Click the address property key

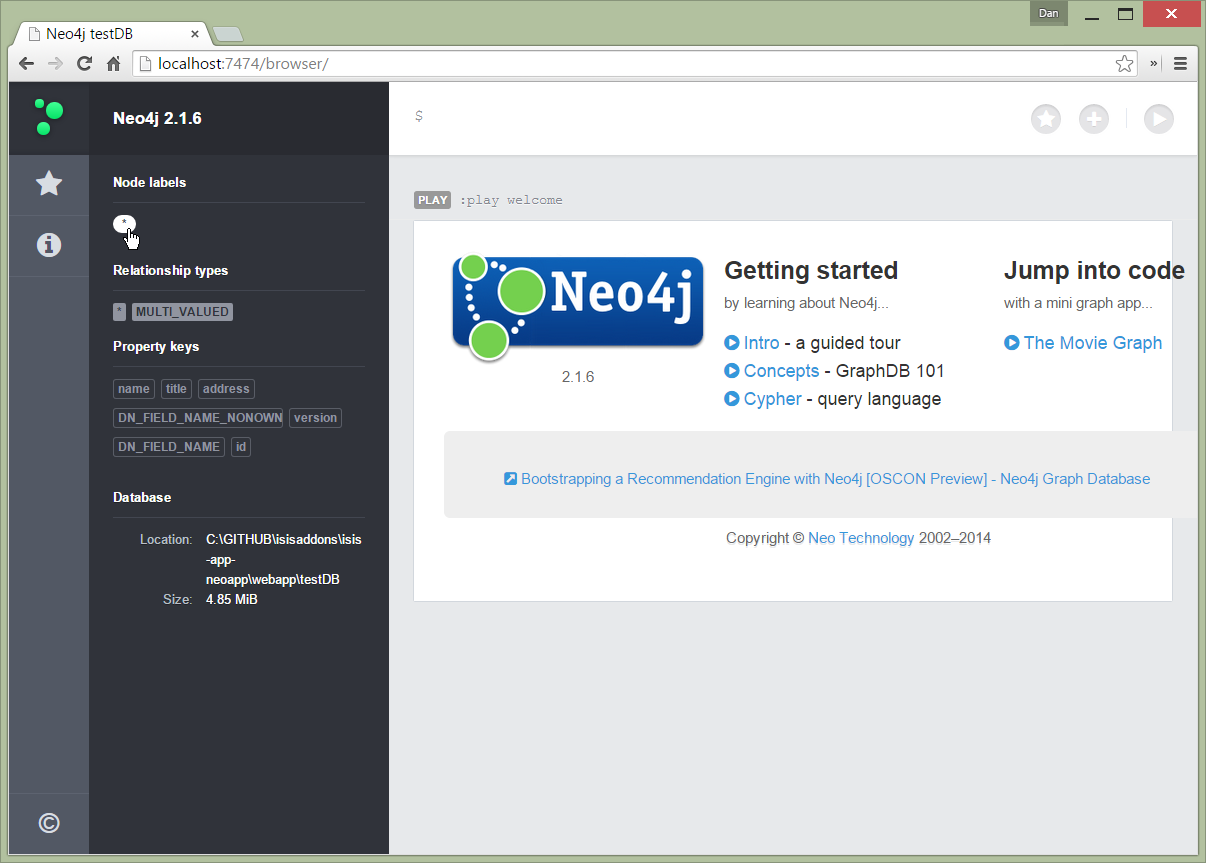pos(226,389)
